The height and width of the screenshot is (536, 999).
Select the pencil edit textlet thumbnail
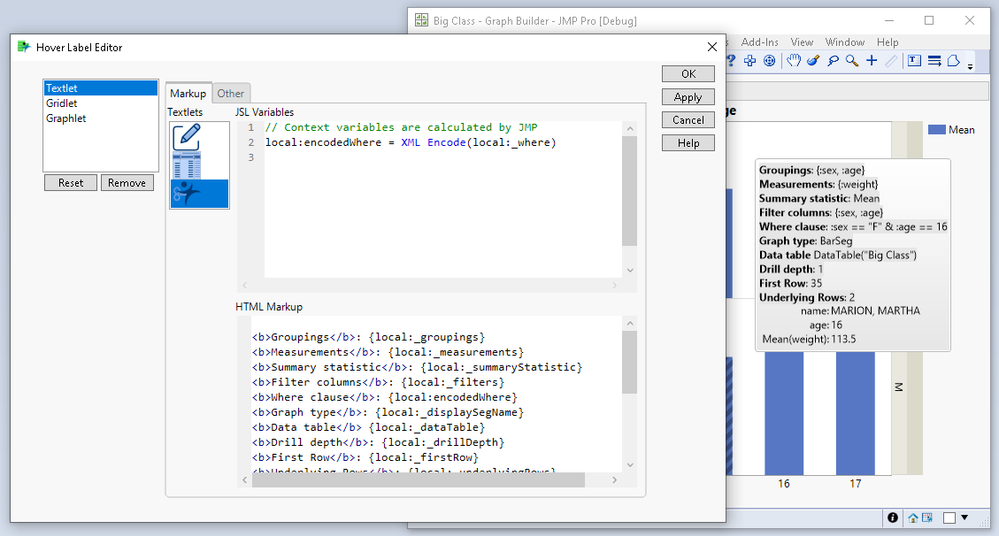(187, 137)
